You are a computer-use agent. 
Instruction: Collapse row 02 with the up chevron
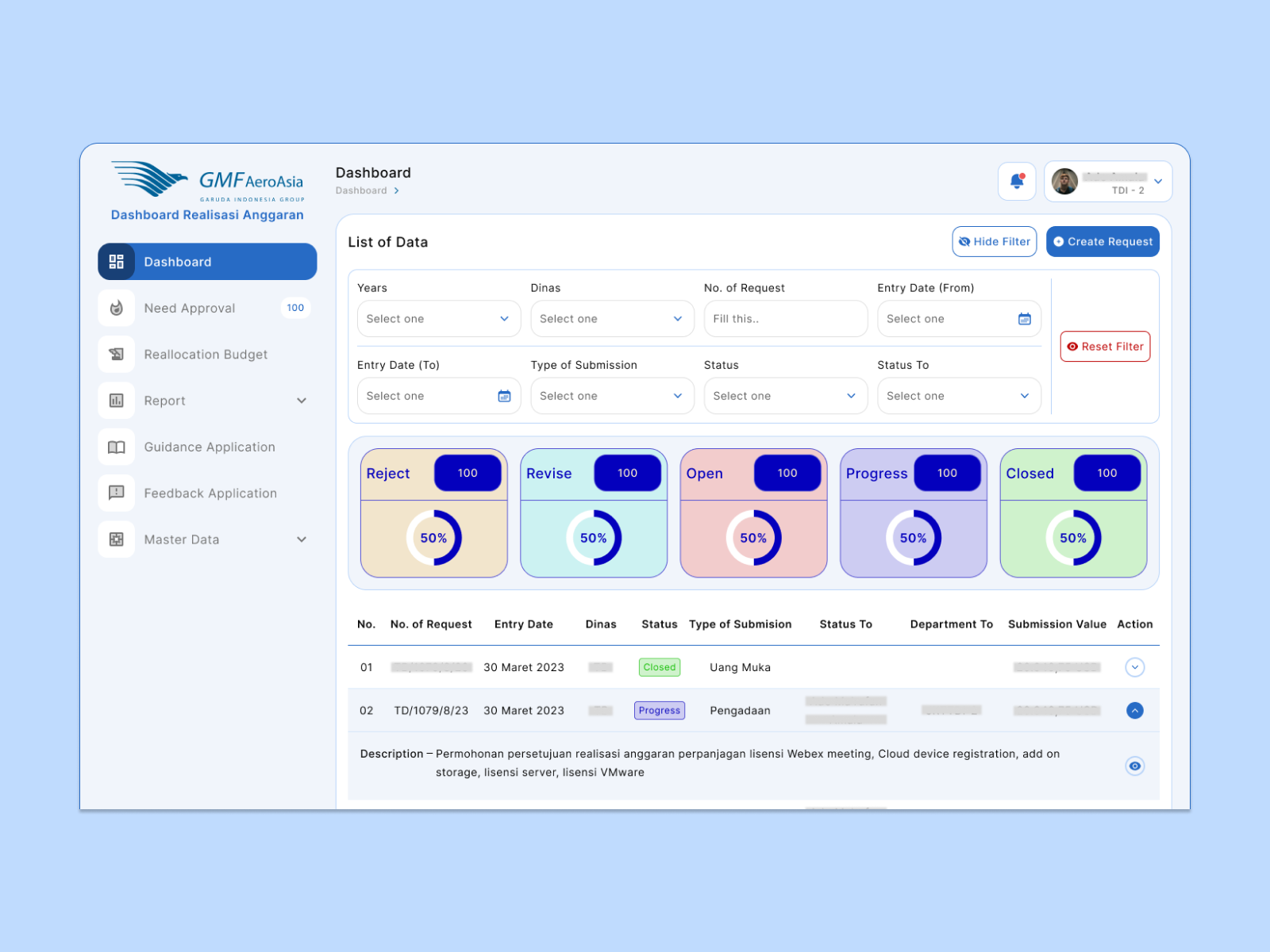(x=1134, y=710)
